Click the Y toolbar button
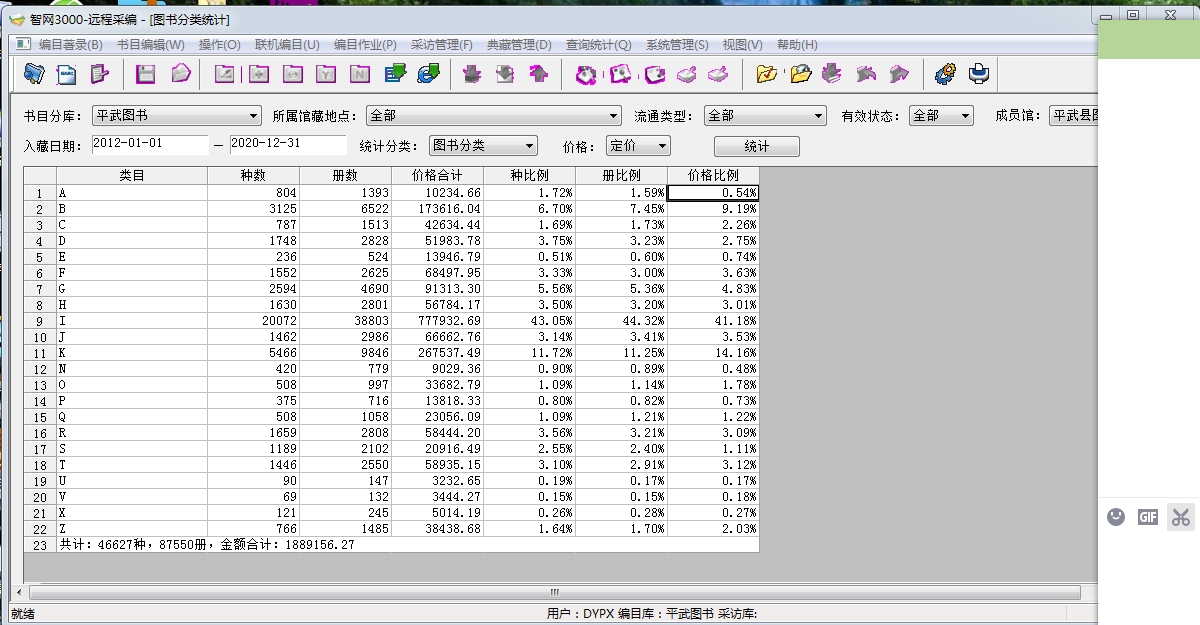 pyautogui.click(x=327, y=74)
